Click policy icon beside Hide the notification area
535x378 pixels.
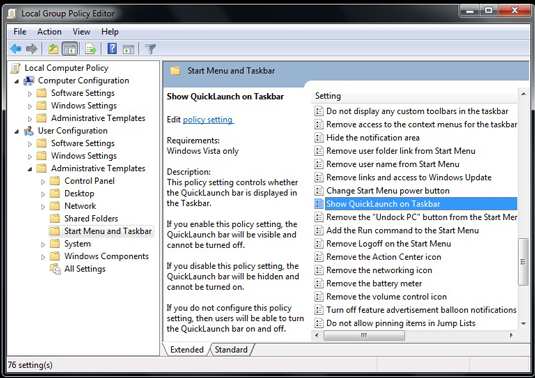coord(319,138)
